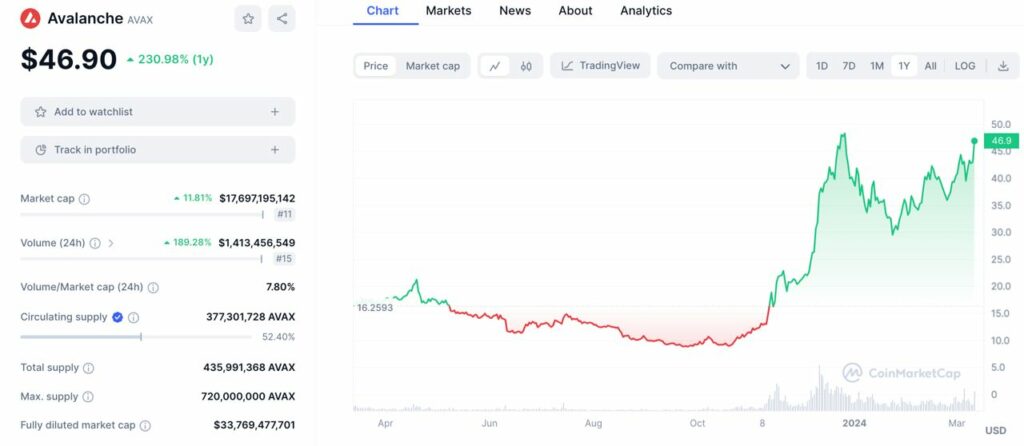This screenshot has width=1024, height=446.
Task: Enable LOG scale on chart
Action: pos(965,66)
